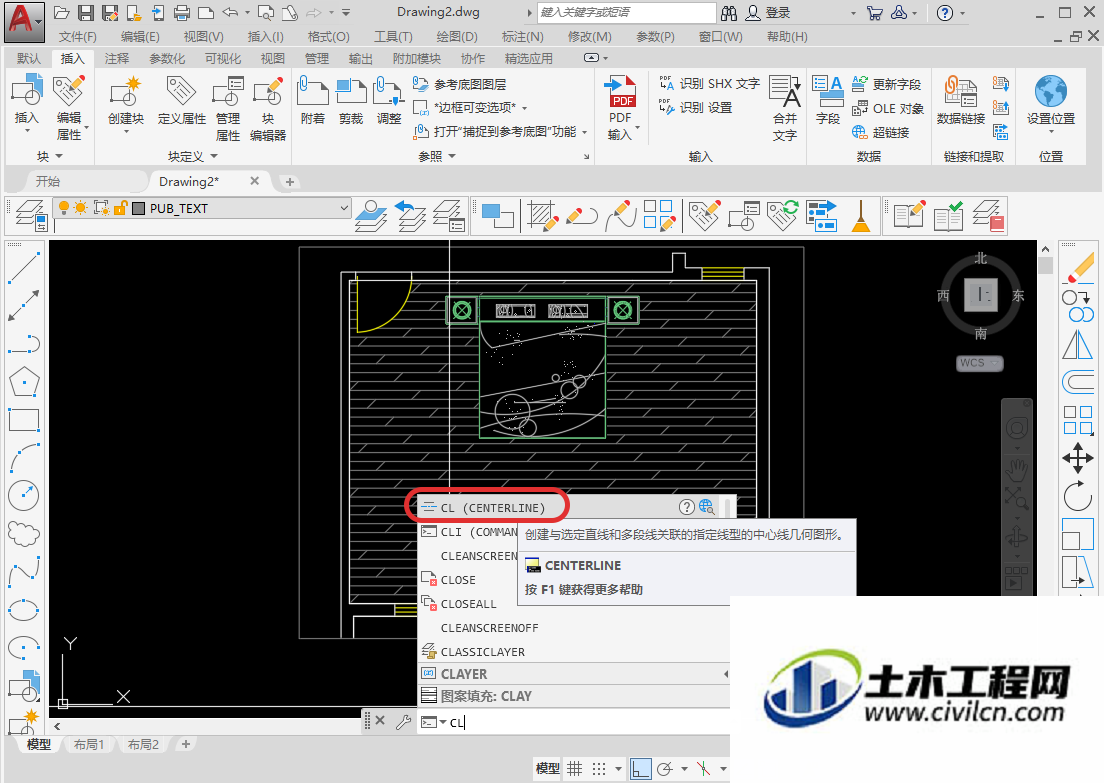Open the Modify menu
This screenshot has width=1104, height=783.
click(589, 37)
